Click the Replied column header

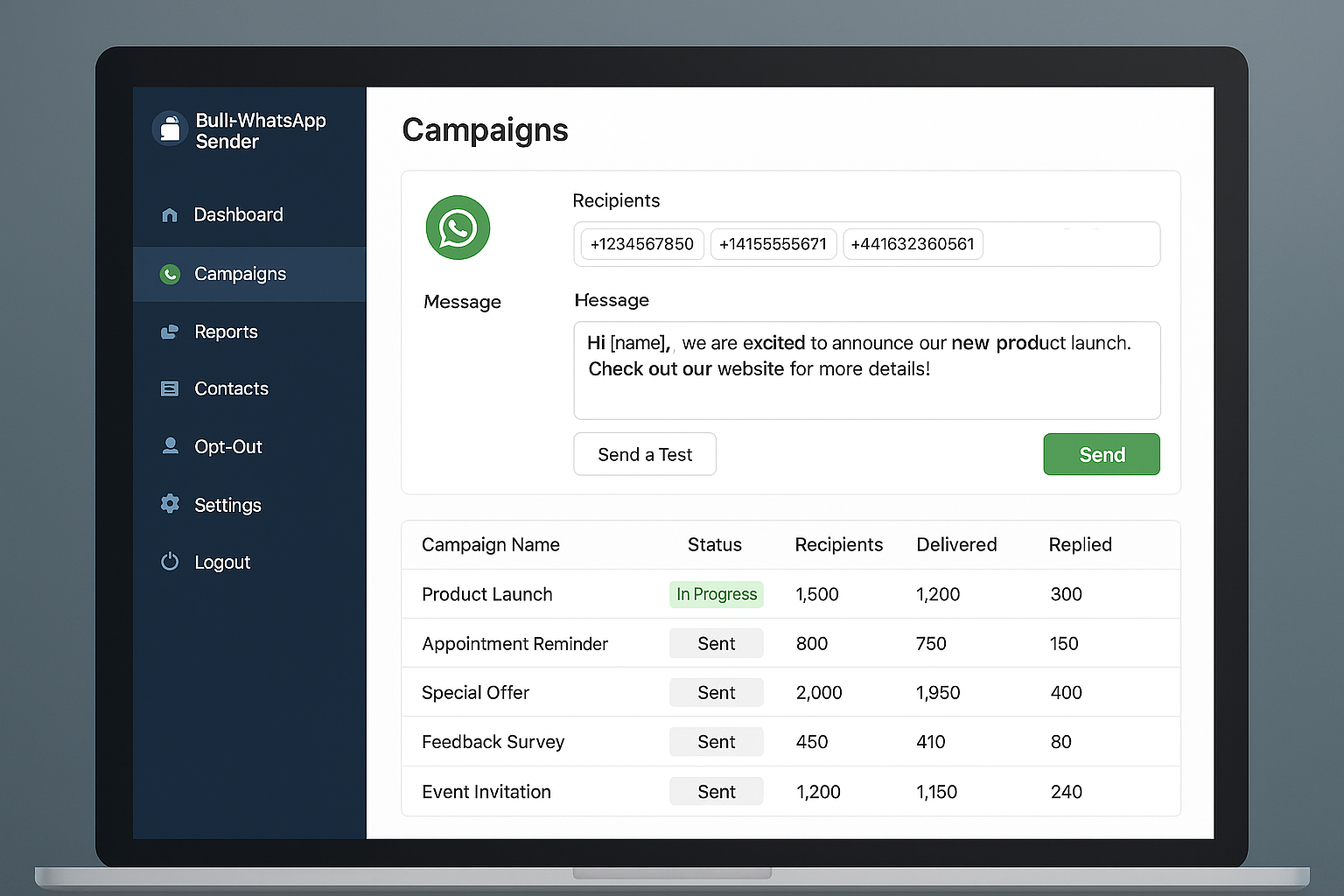[x=1081, y=544]
